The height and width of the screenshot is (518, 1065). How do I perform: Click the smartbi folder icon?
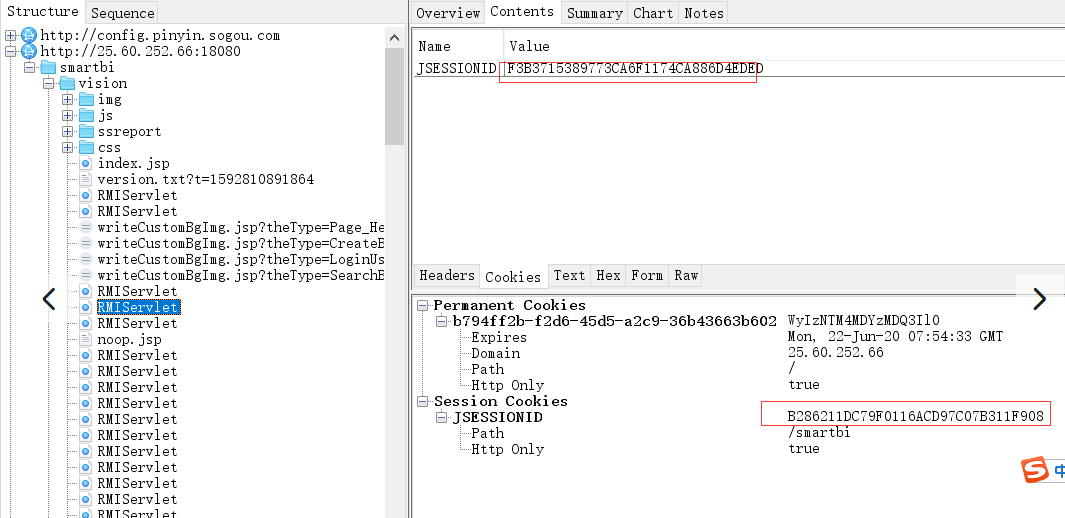point(48,67)
